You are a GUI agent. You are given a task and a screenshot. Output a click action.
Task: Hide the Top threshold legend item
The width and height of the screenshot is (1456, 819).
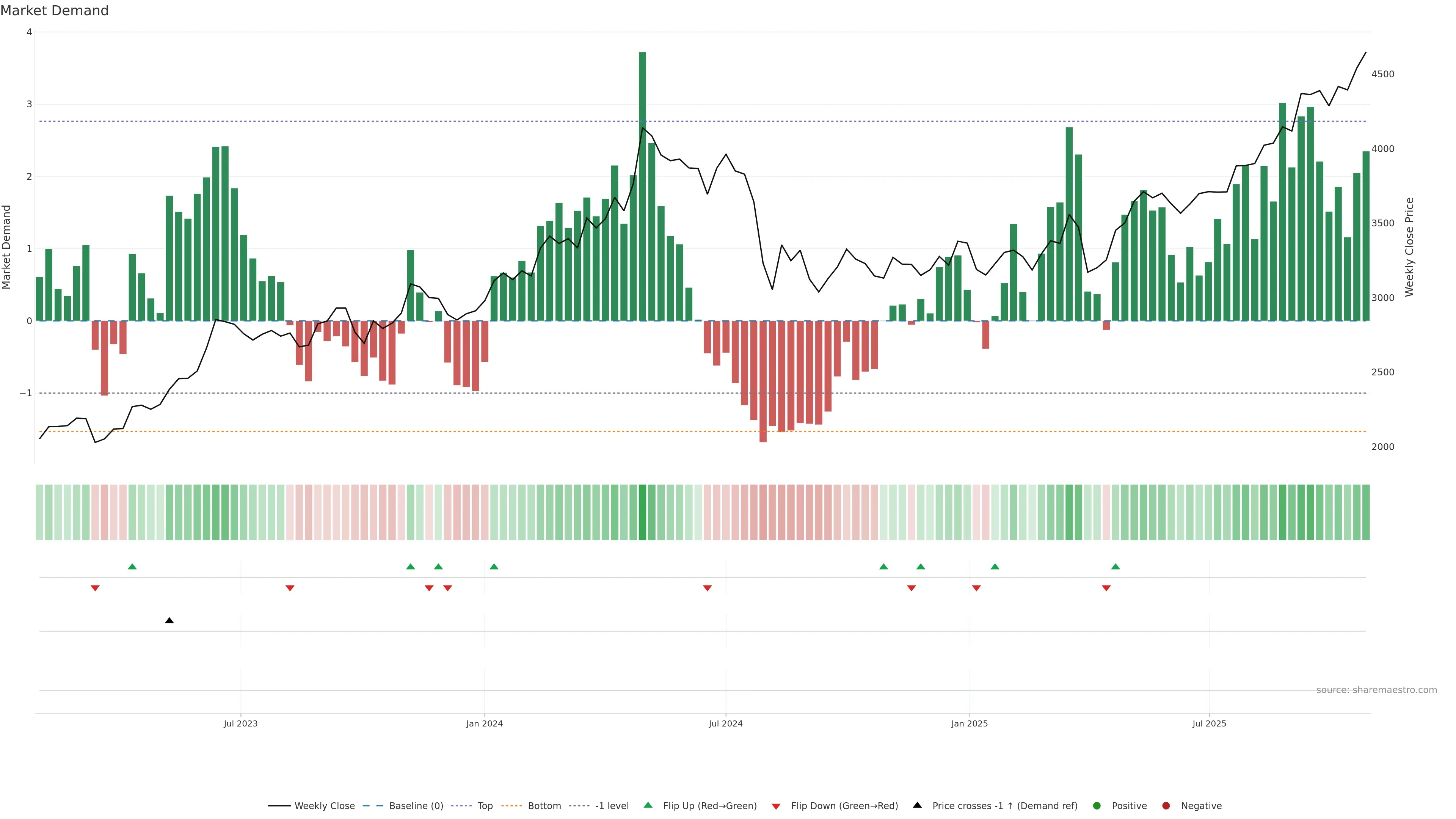click(485, 806)
